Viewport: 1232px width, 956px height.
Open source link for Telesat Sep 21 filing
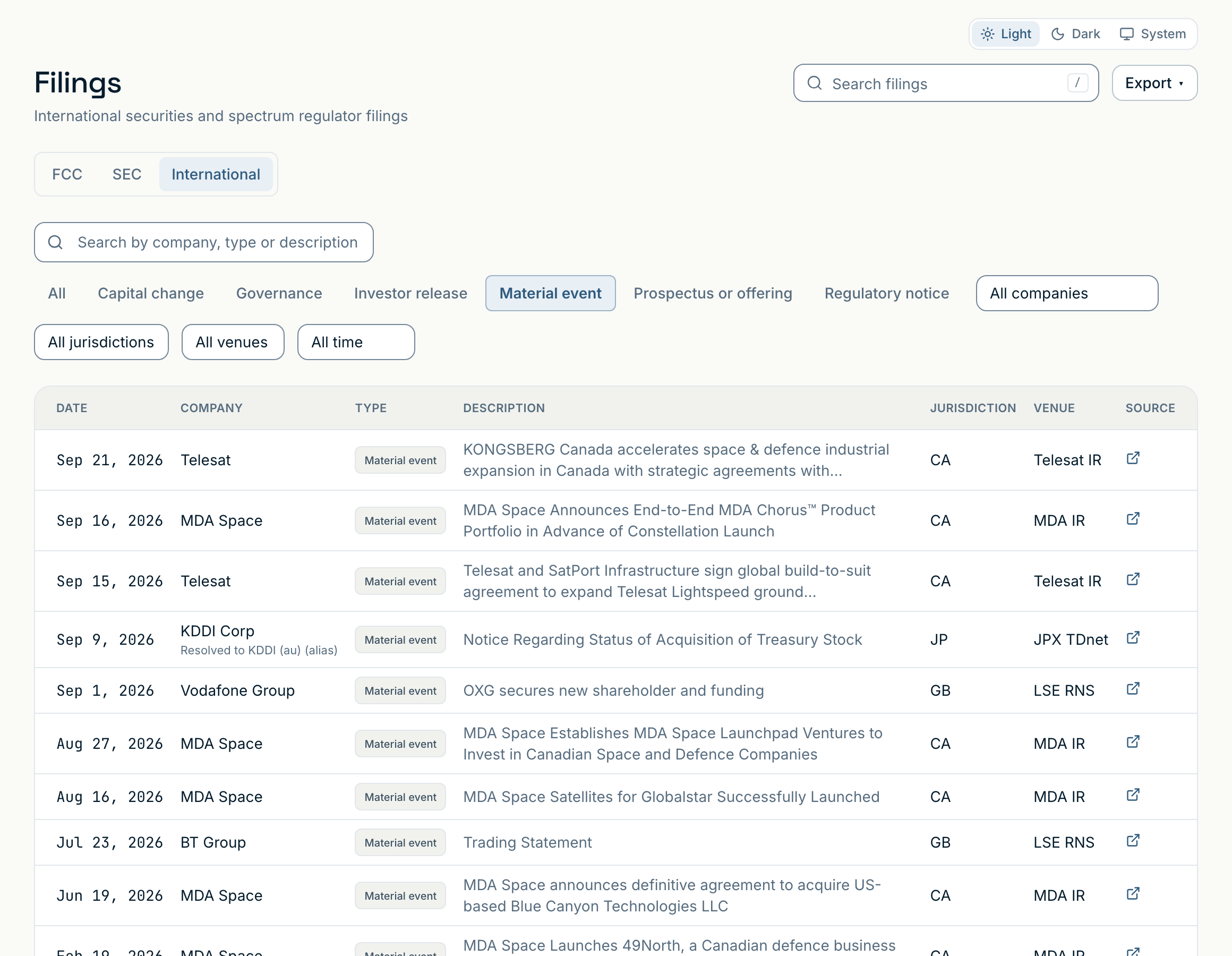pyautogui.click(x=1133, y=458)
